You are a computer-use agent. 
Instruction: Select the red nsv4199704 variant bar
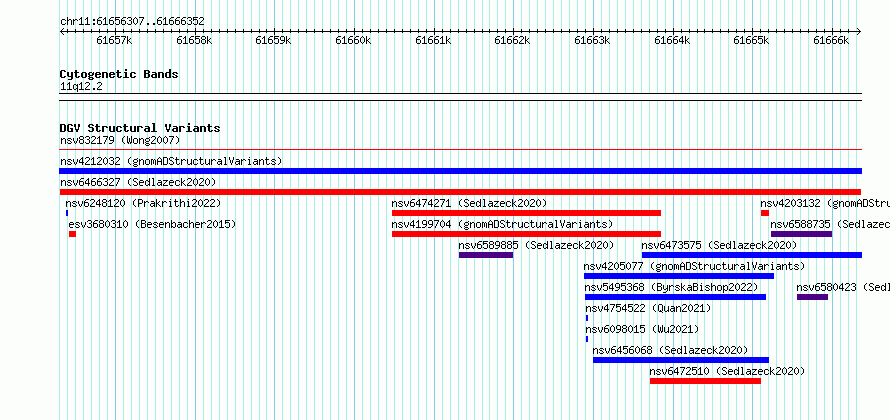coord(526,234)
